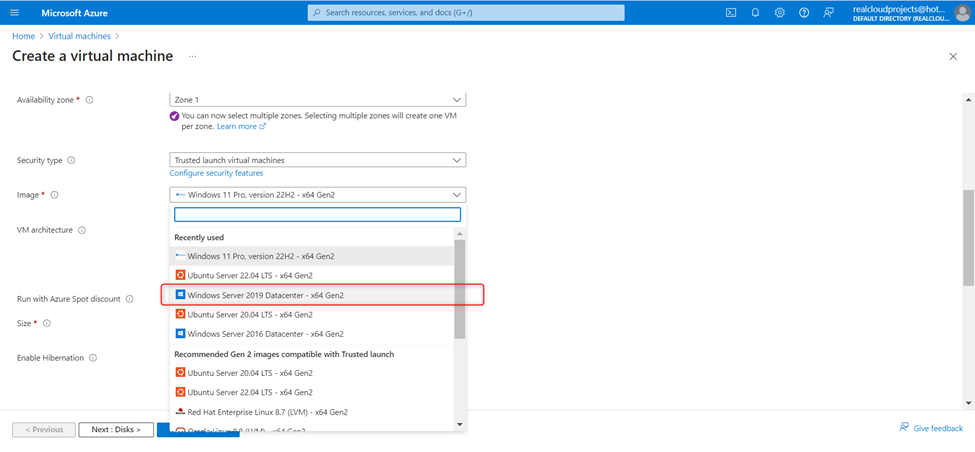Screen dimensions: 975x452
Task: Close the Create a virtual machine blade
Action: coord(953,57)
